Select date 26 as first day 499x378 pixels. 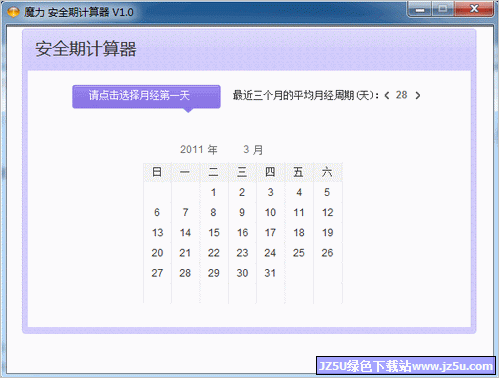point(327,253)
